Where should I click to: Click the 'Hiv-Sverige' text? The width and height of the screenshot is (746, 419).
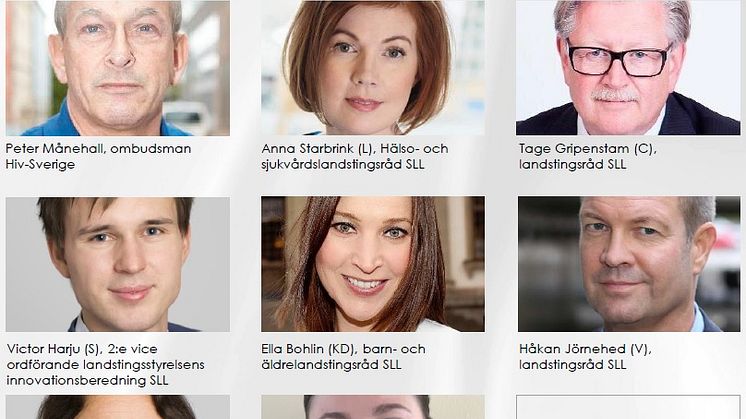40,165
